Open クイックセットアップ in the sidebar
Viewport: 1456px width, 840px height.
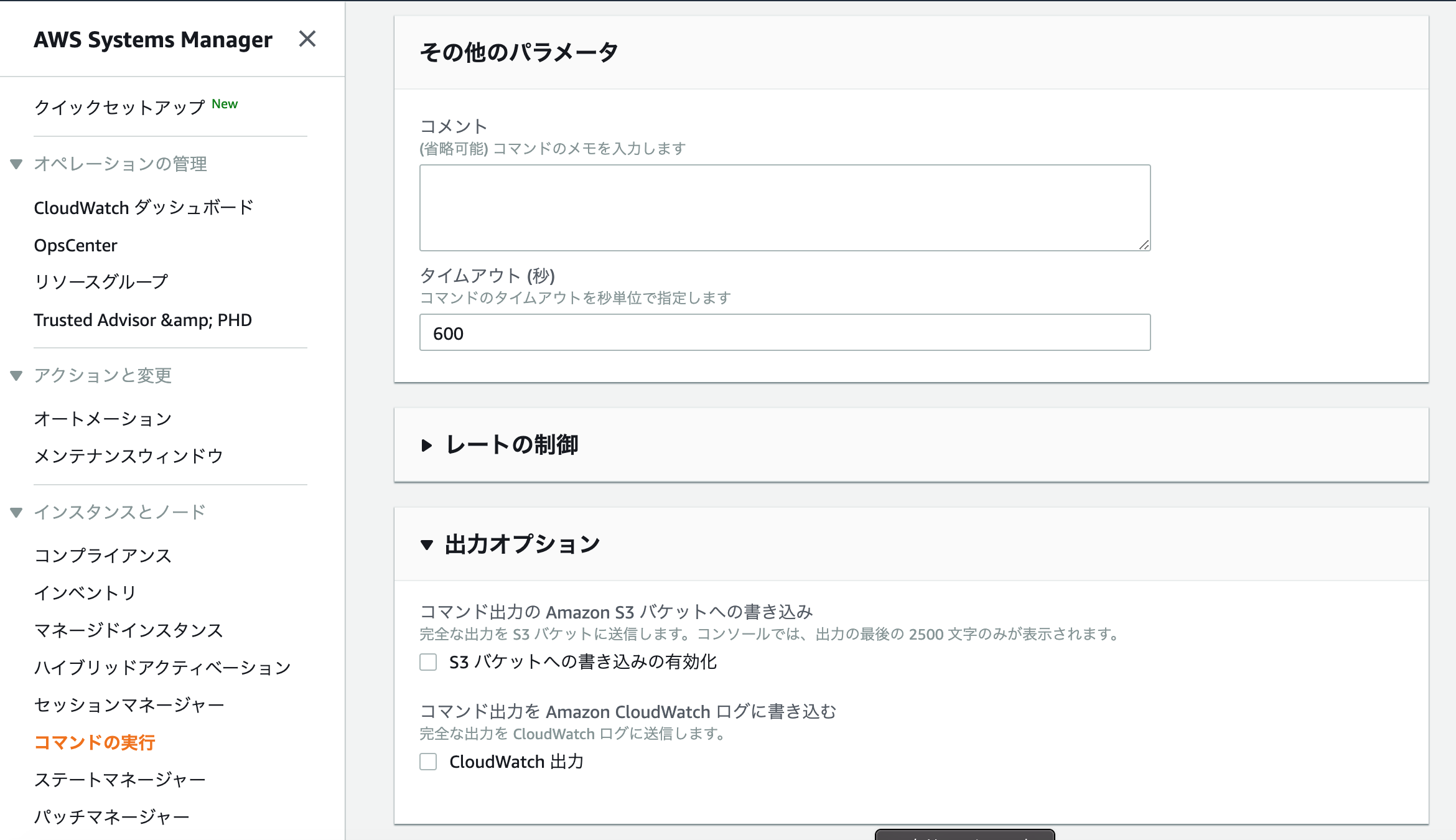coord(119,107)
